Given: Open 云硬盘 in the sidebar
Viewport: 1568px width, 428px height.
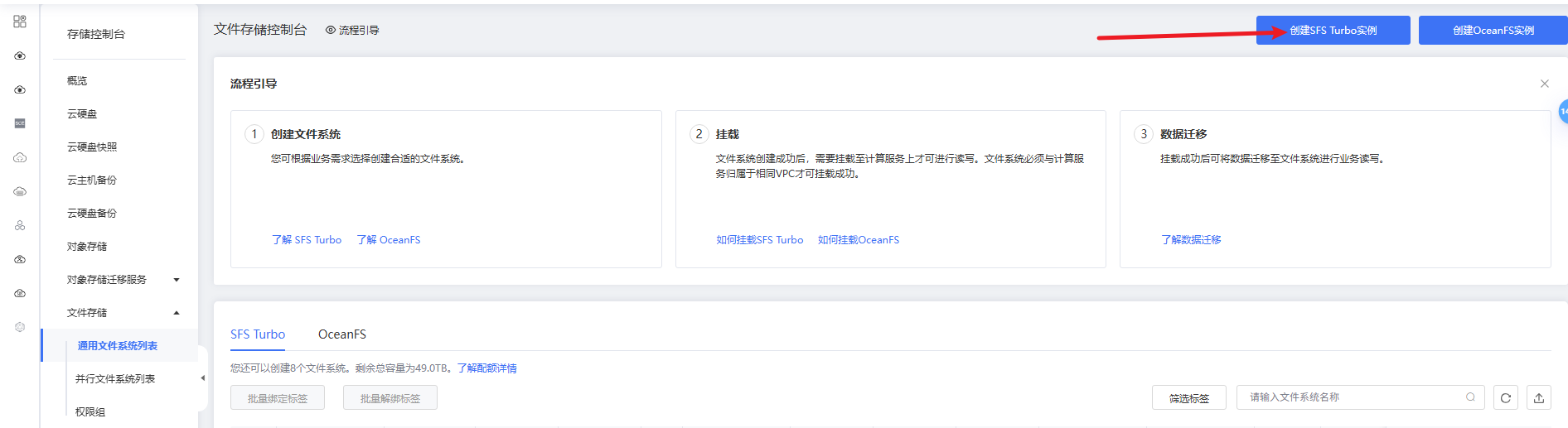Looking at the screenshot, I should point(82,113).
